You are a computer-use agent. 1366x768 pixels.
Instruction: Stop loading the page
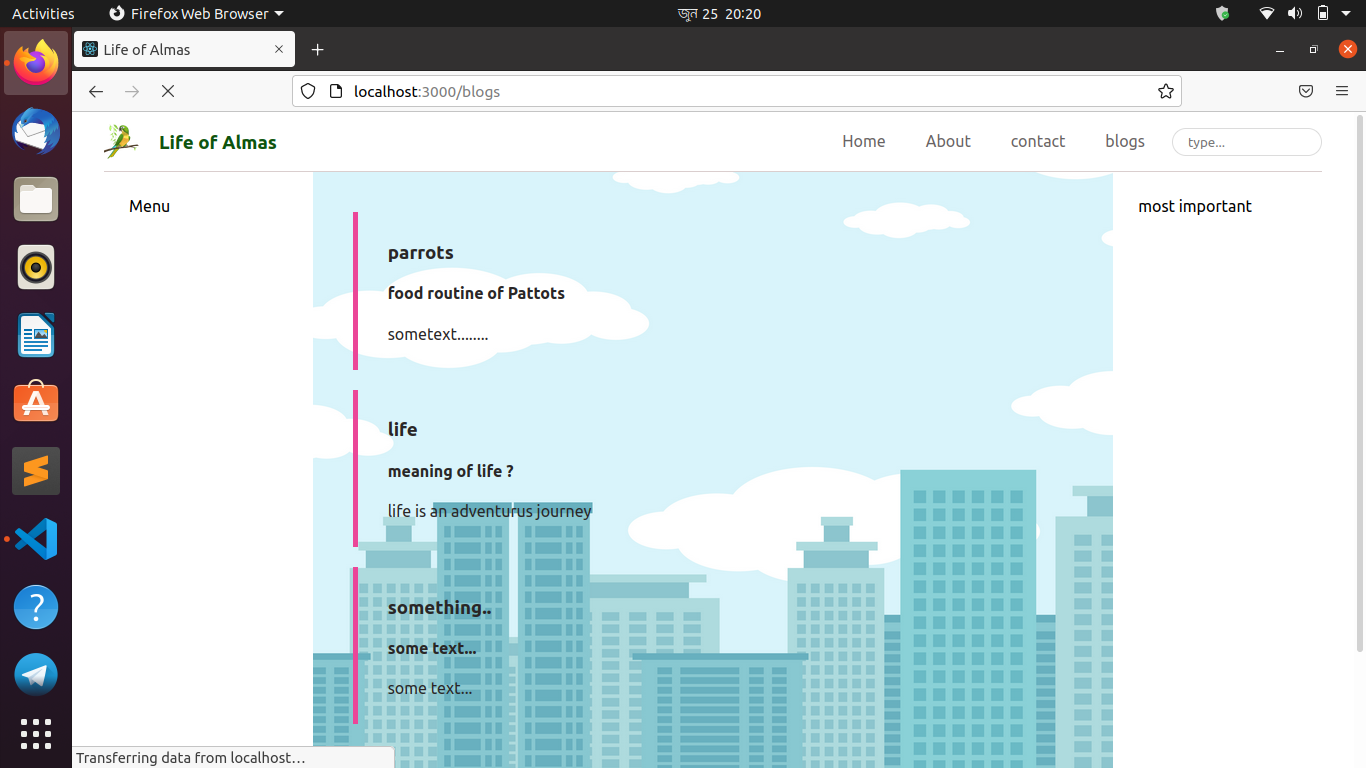[167, 91]
